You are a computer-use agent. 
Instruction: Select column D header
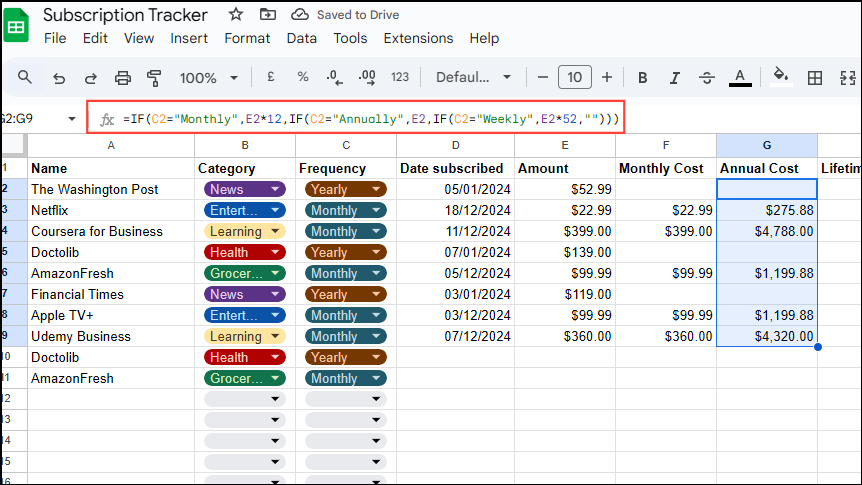click(455, 146)
